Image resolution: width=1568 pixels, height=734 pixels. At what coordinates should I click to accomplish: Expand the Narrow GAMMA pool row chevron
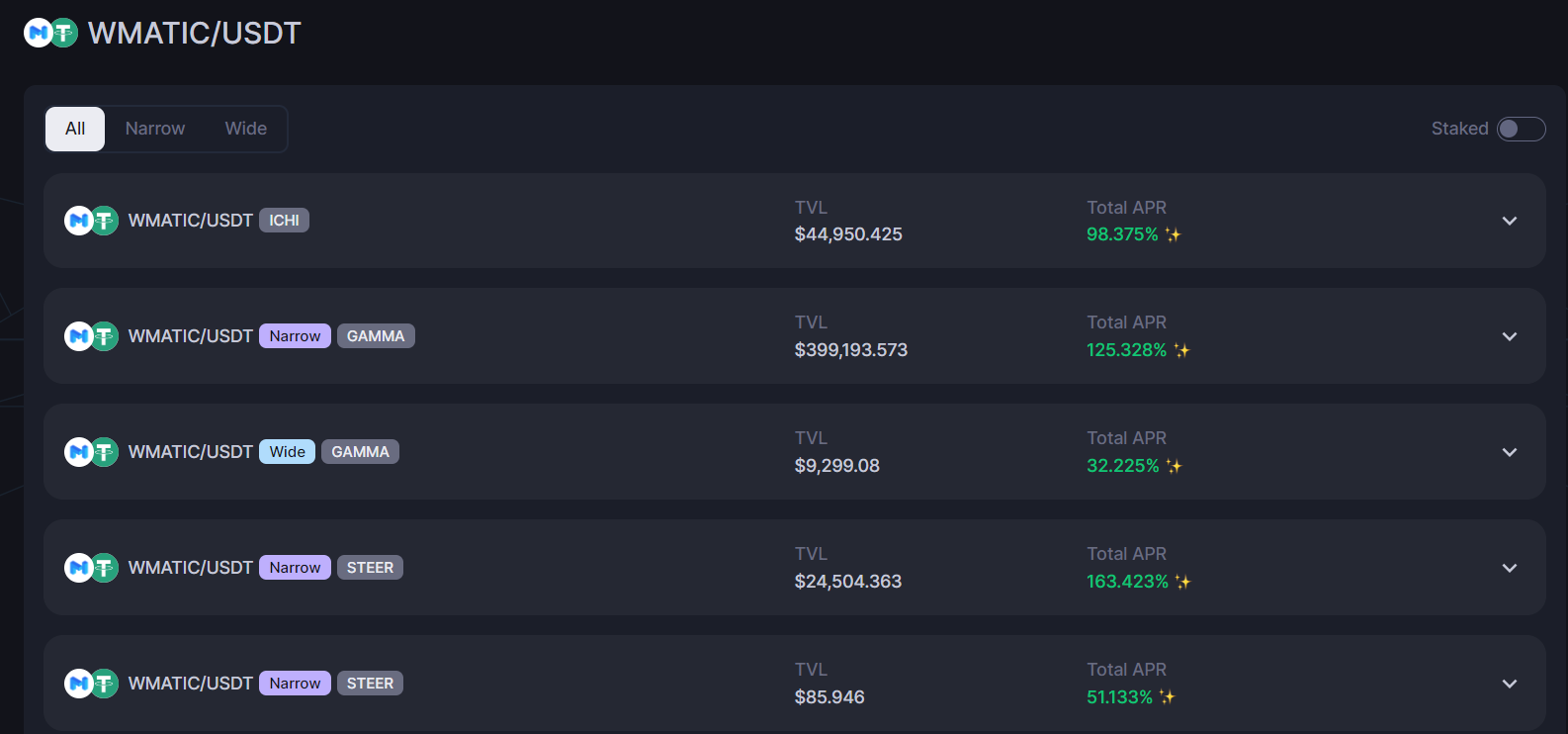1510,336
